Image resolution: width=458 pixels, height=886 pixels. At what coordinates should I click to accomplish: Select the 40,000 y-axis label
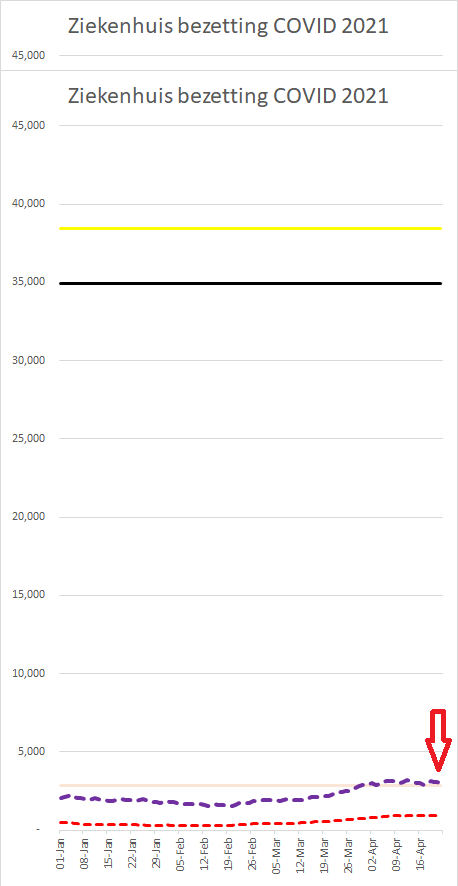[x=28, y=203]
